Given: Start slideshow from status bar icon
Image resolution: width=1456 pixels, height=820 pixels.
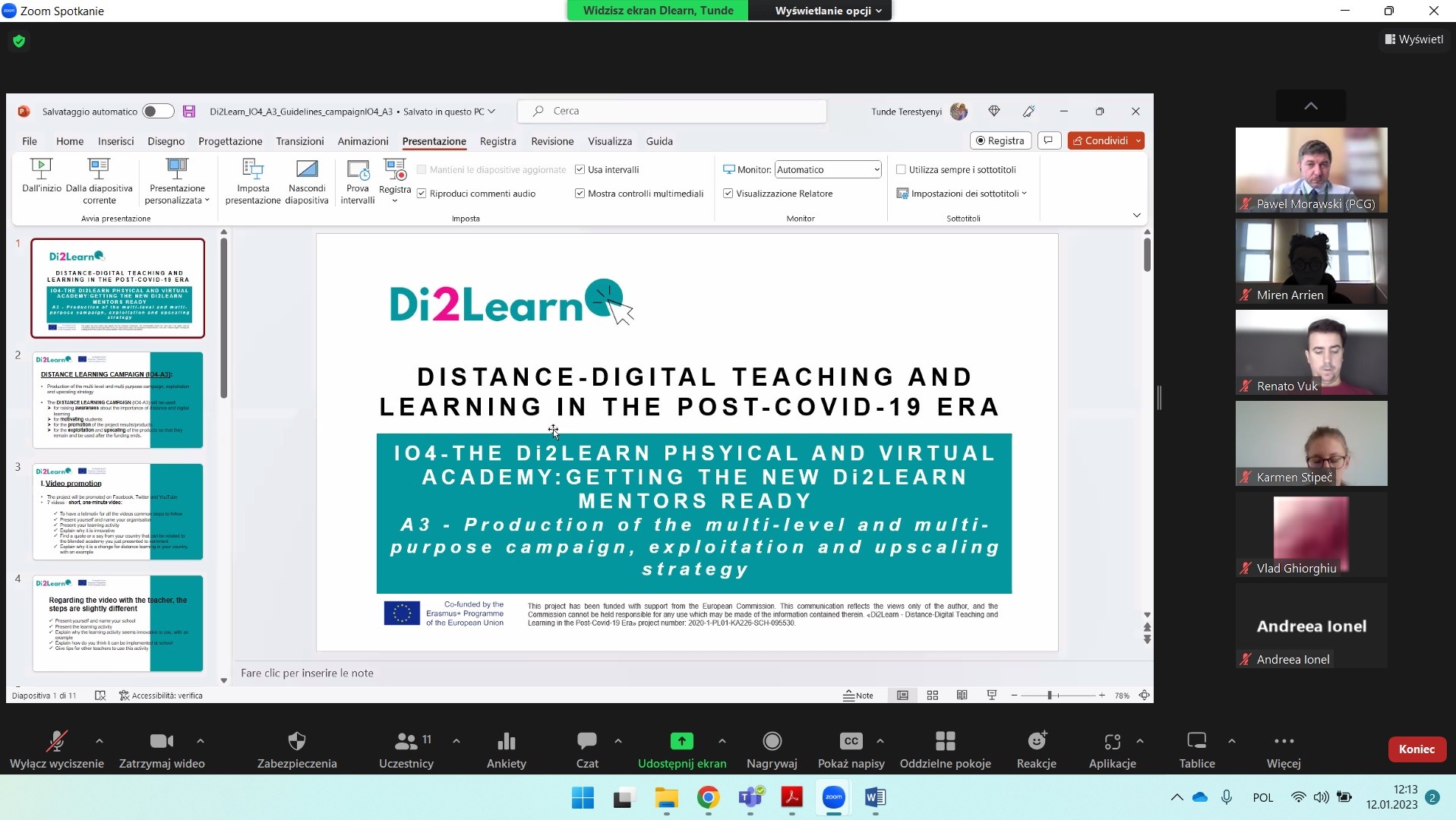Looking at the screenshot, I should (991, 695).
